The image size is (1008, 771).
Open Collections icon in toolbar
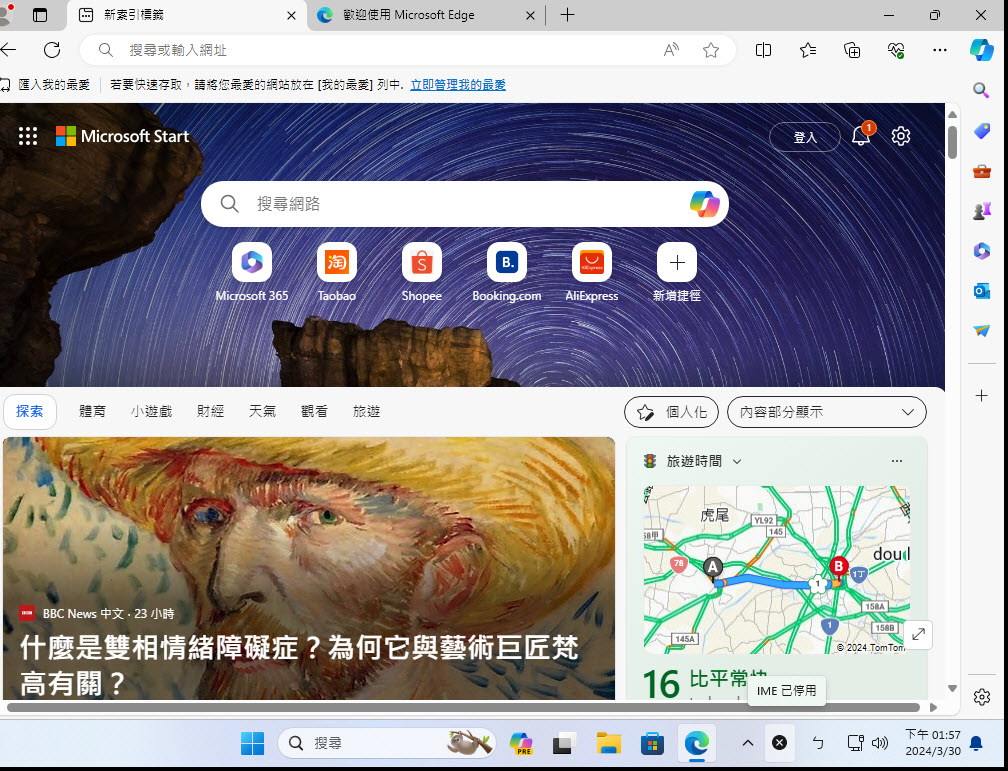[852, 50]
